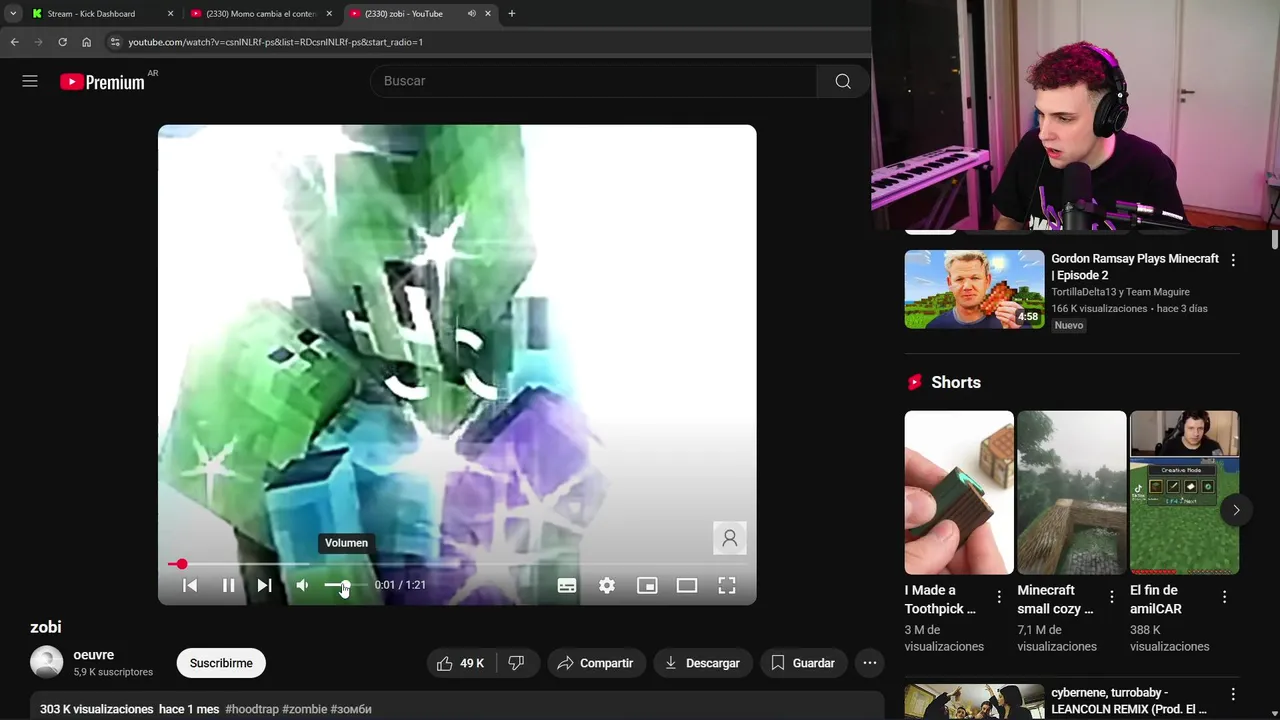The image size is (1280, 720).
Task: Dislike the video
Action: (x=517, y=663)
